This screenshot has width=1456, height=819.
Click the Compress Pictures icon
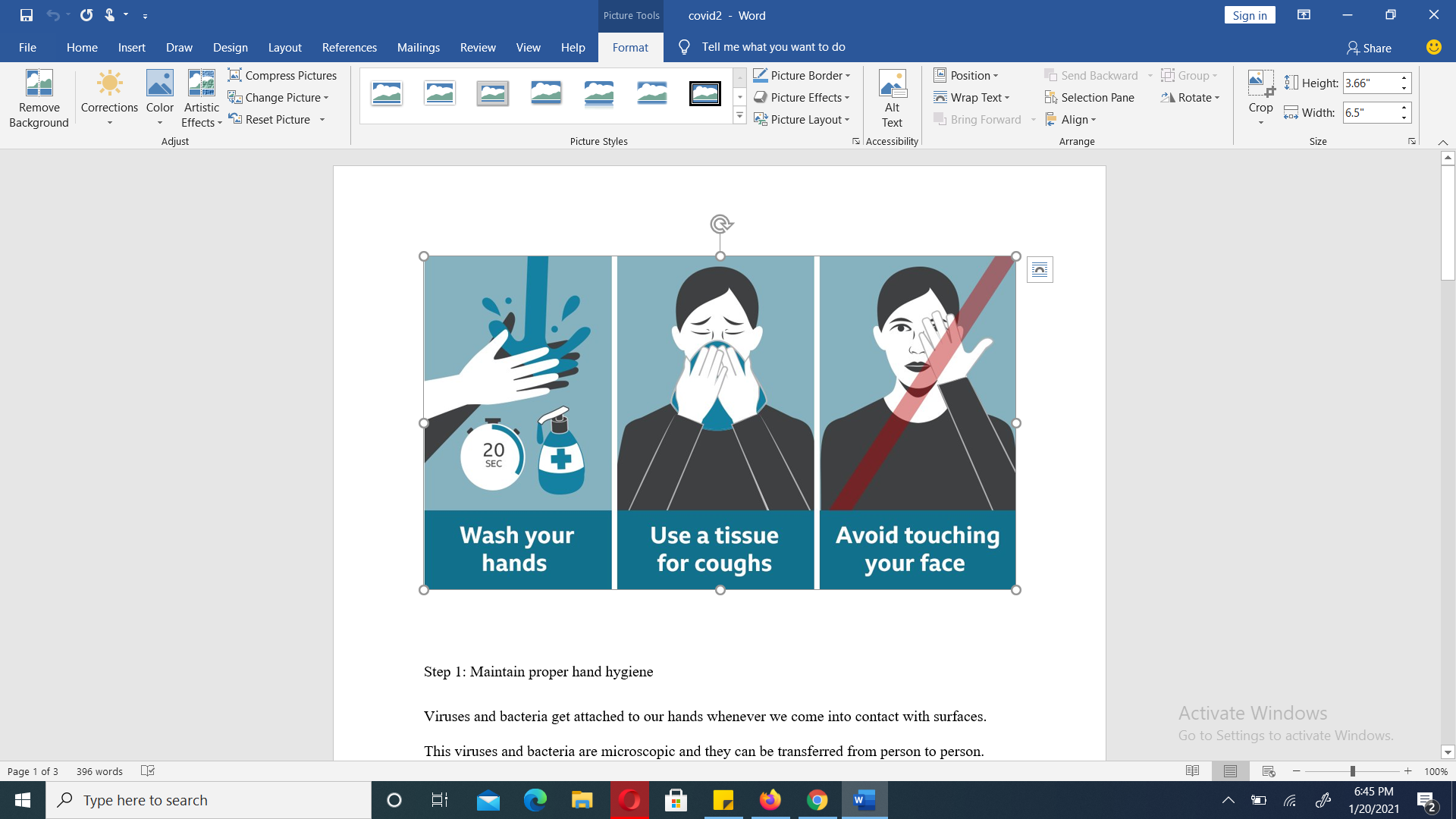click(235, 75)
